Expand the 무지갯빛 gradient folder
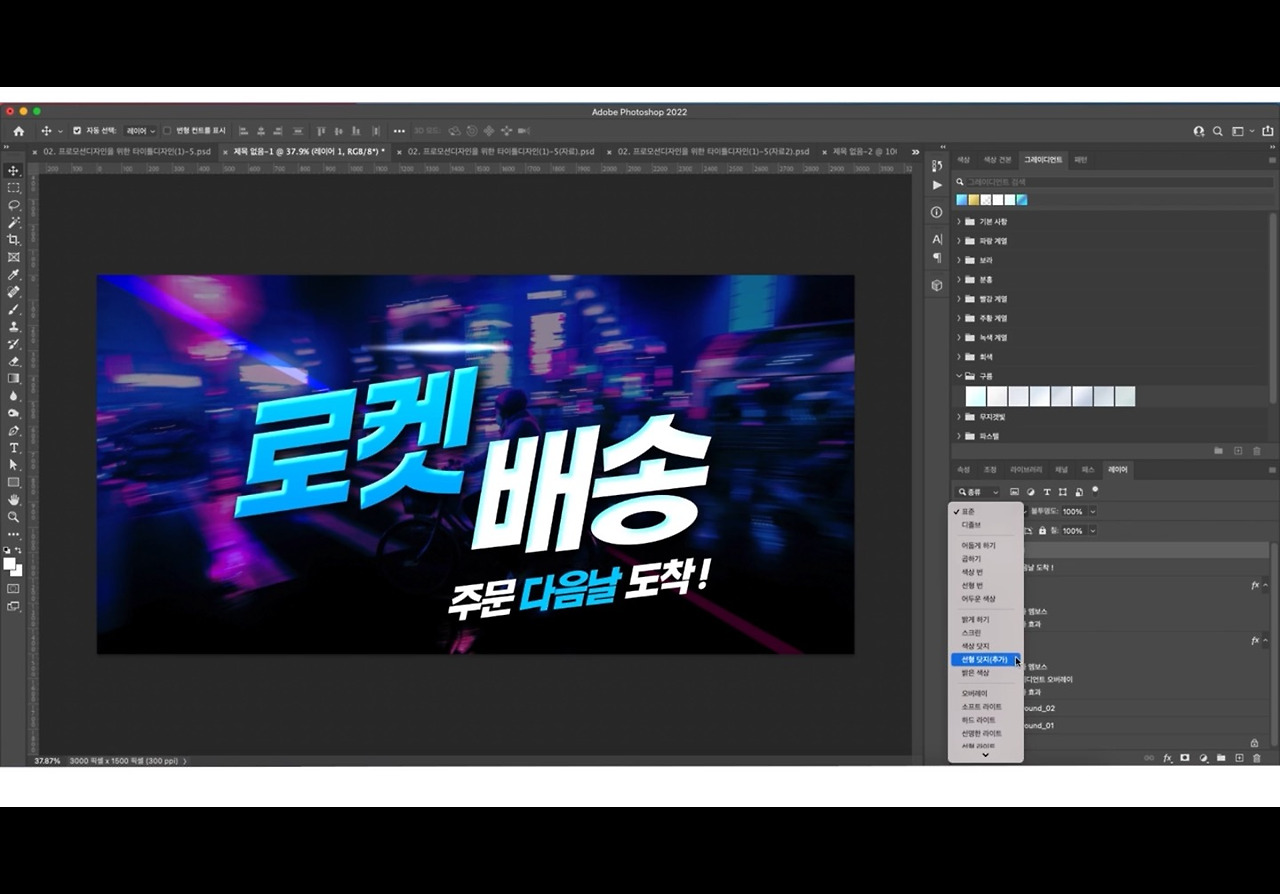The height and width of the screenshot is (894, 1280). 958,416
